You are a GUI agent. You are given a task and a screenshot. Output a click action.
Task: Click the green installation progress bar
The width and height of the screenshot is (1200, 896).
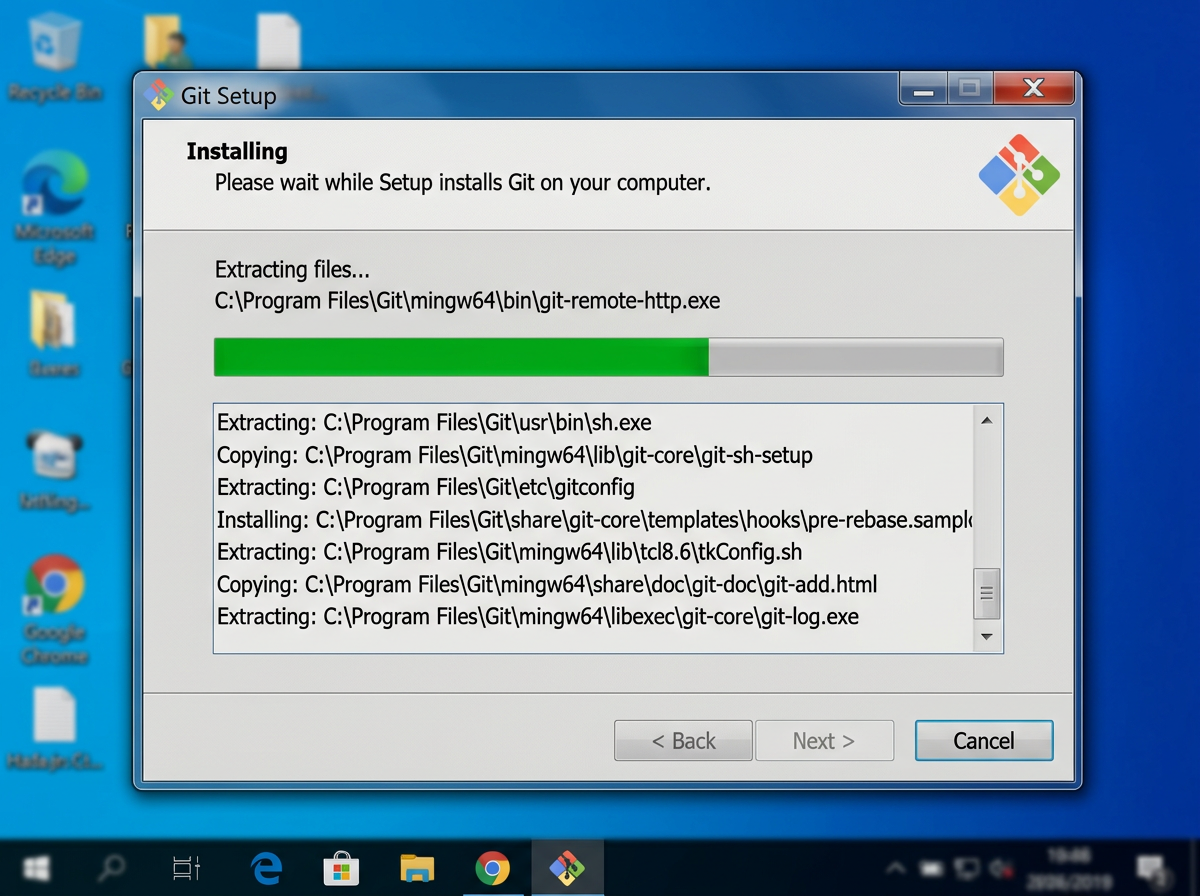(x=608, y=357)
